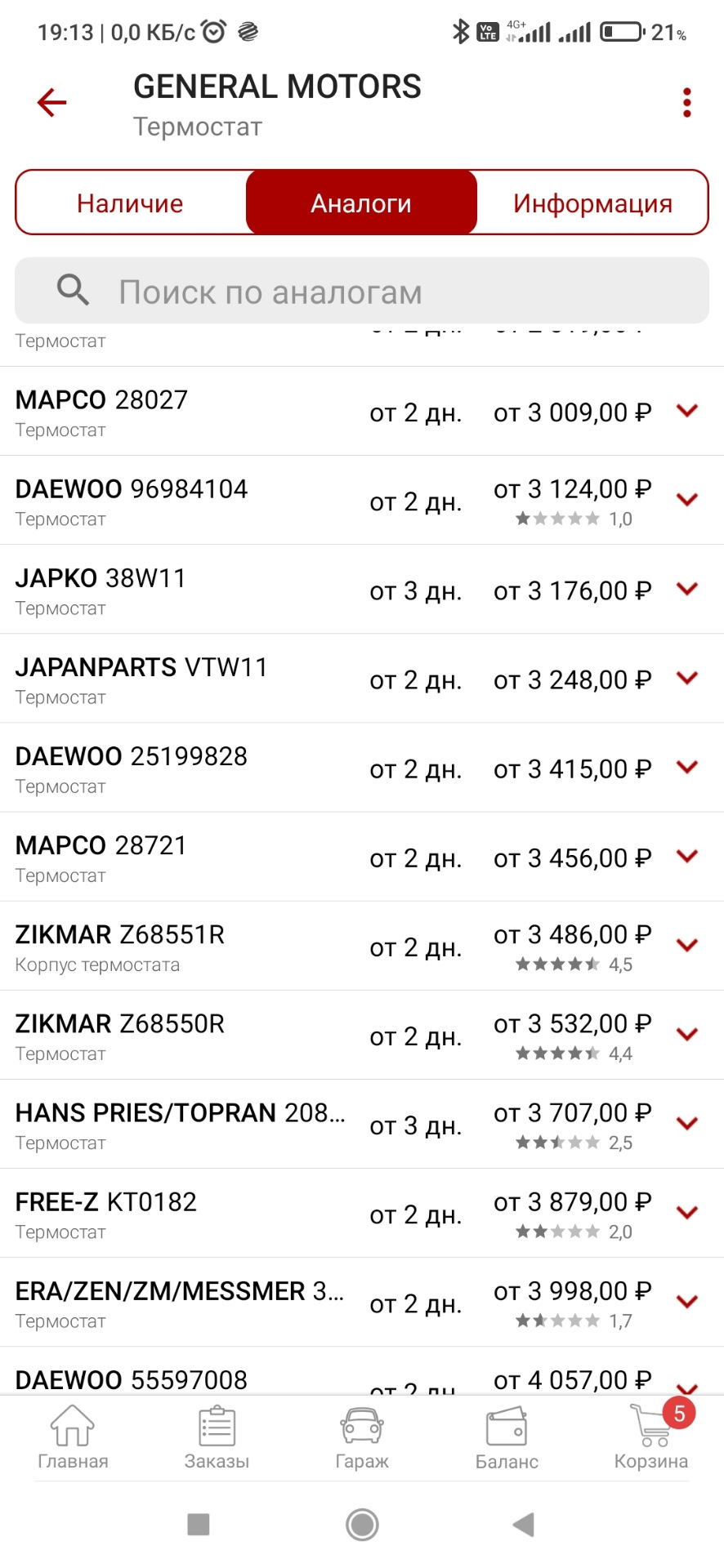This screenshot has width=724, height=1568.
Task: Expand the JAPKO 38W11 chevron
Action: [x=687, y=589]
